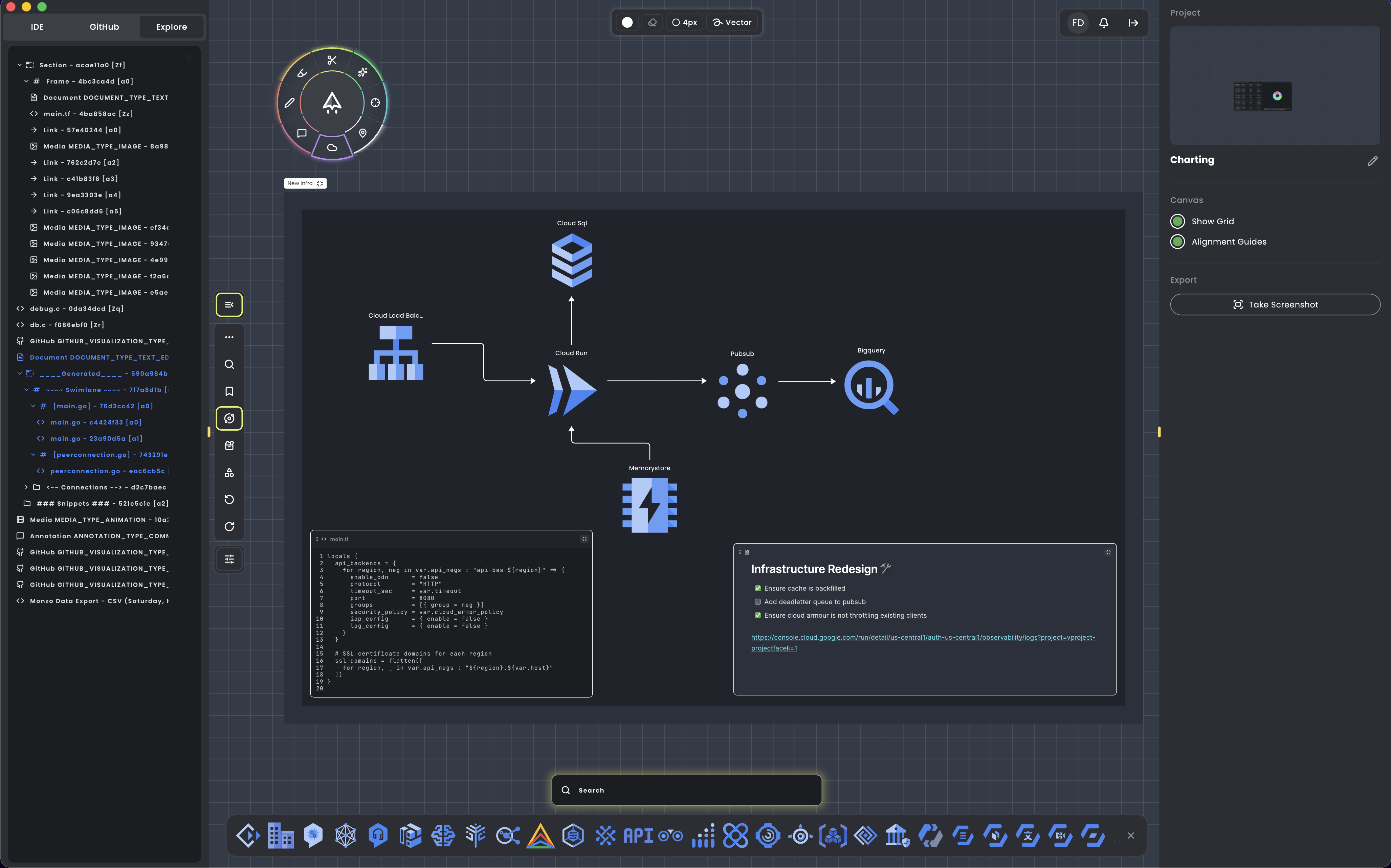Click the undo arrow in vertical toolbar
The image size is (1391, 868).
229,499
